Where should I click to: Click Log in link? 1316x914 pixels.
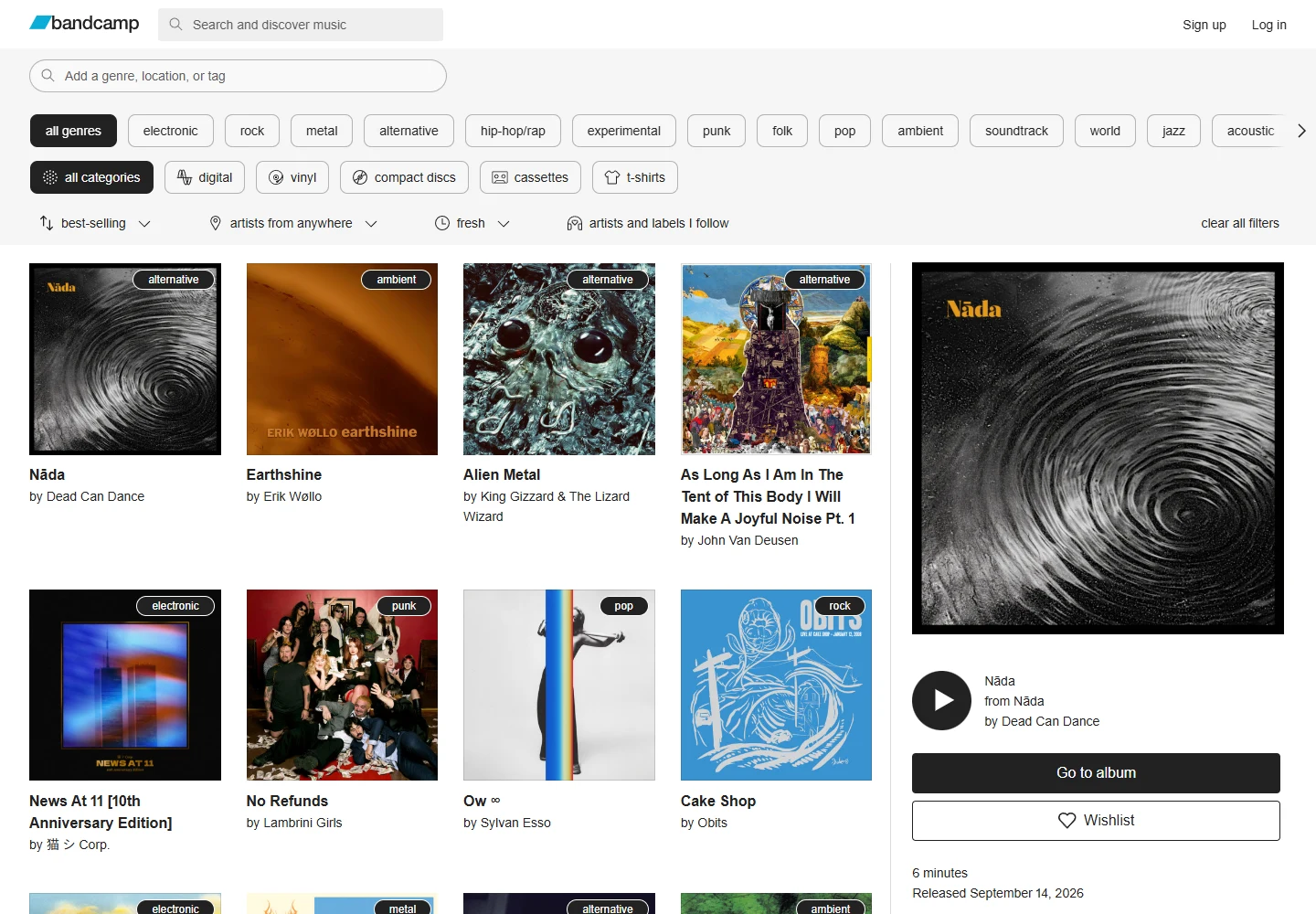pos(1268,25)
